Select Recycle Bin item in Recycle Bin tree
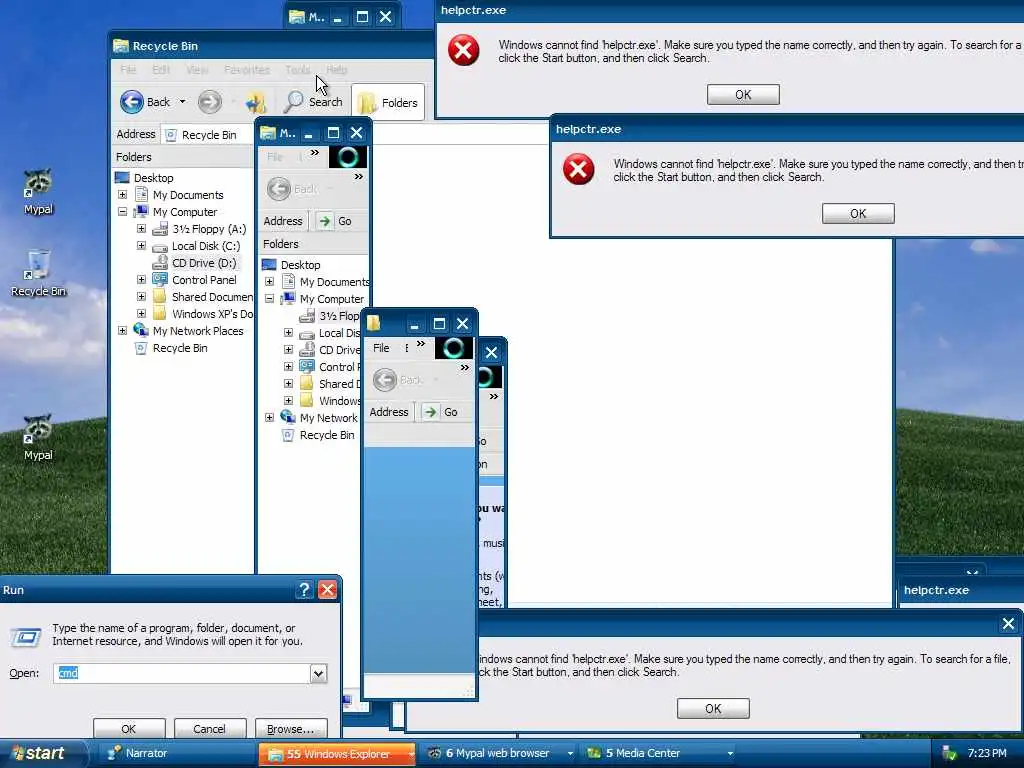 click(180, 348)
